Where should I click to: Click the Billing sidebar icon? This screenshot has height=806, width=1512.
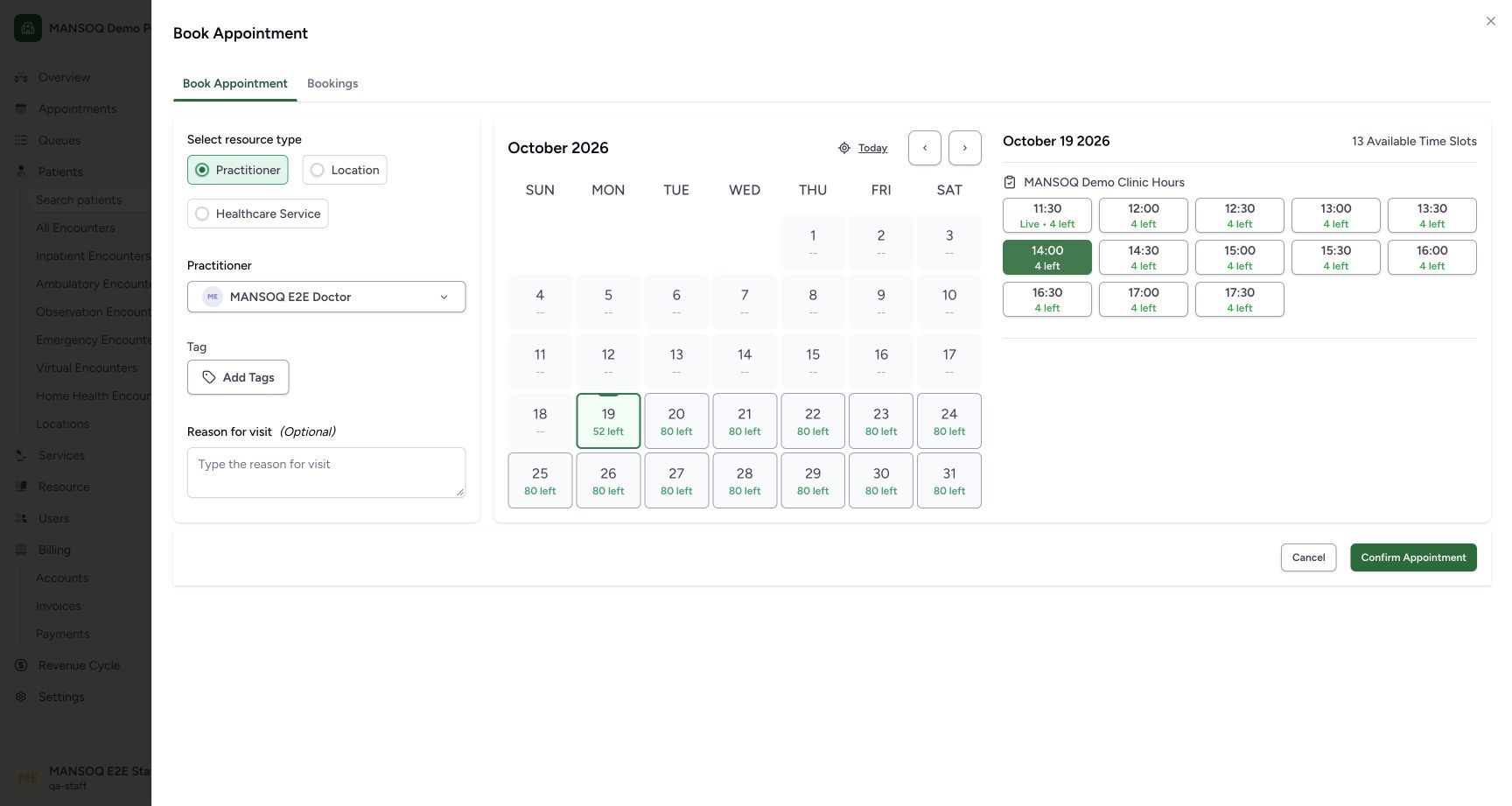(x=21, y=550)
